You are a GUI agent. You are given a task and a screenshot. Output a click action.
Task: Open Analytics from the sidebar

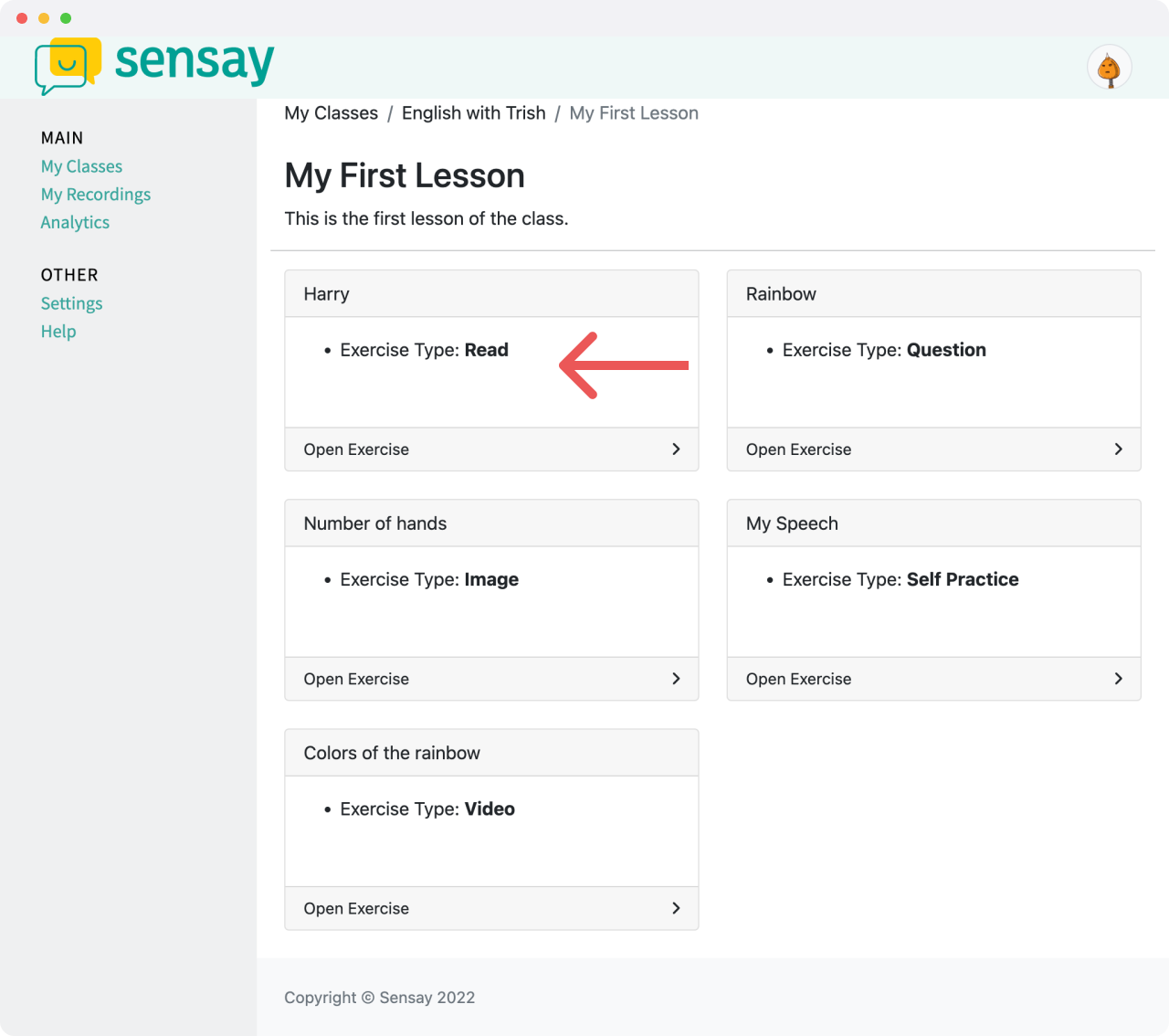pos(75,222)
